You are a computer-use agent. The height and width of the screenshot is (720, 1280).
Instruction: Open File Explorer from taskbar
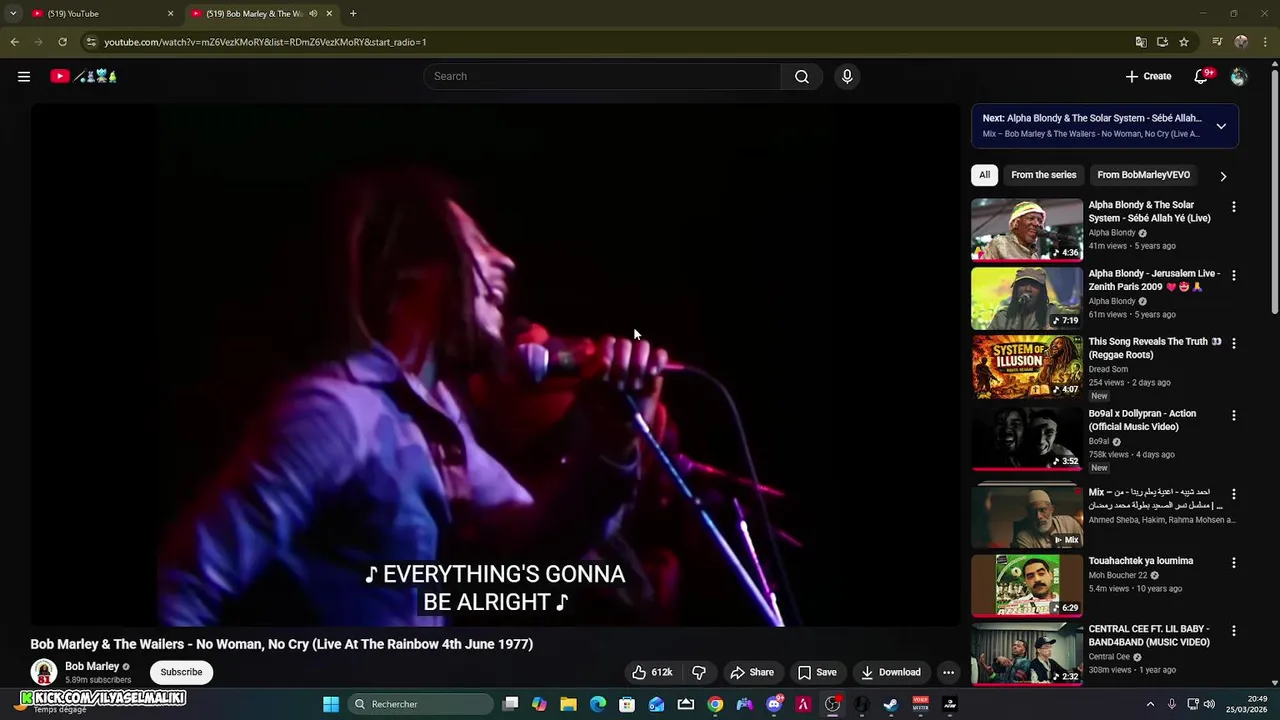[x=568, y=704]
